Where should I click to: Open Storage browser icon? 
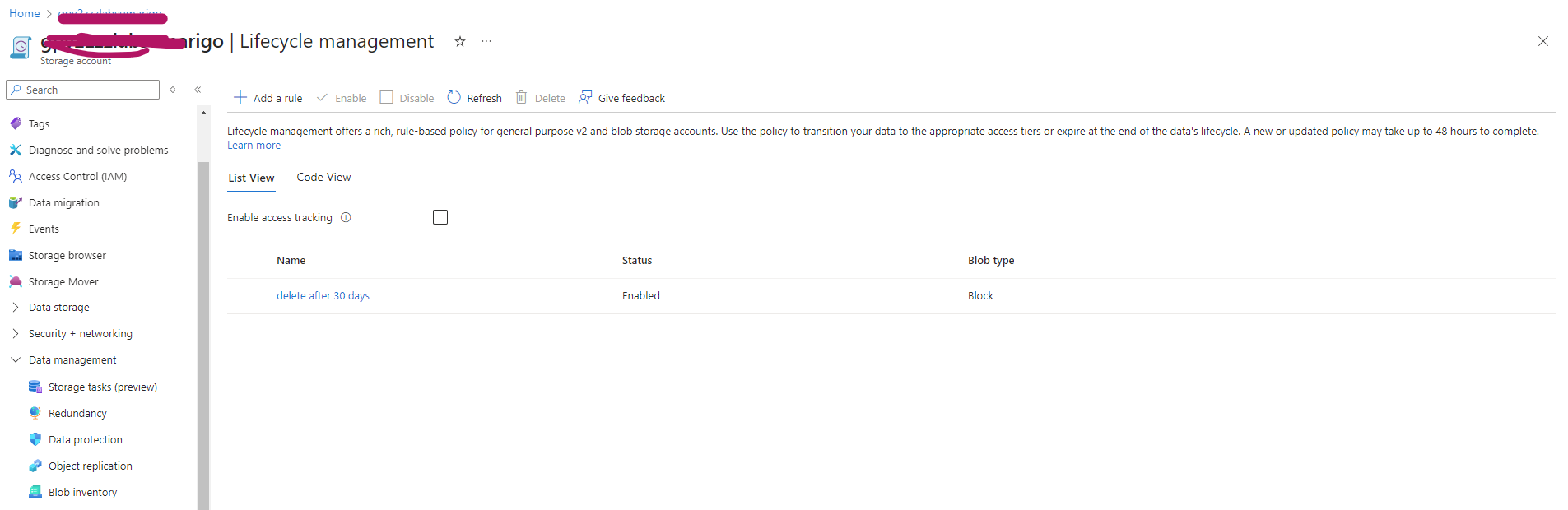(16, 255)
